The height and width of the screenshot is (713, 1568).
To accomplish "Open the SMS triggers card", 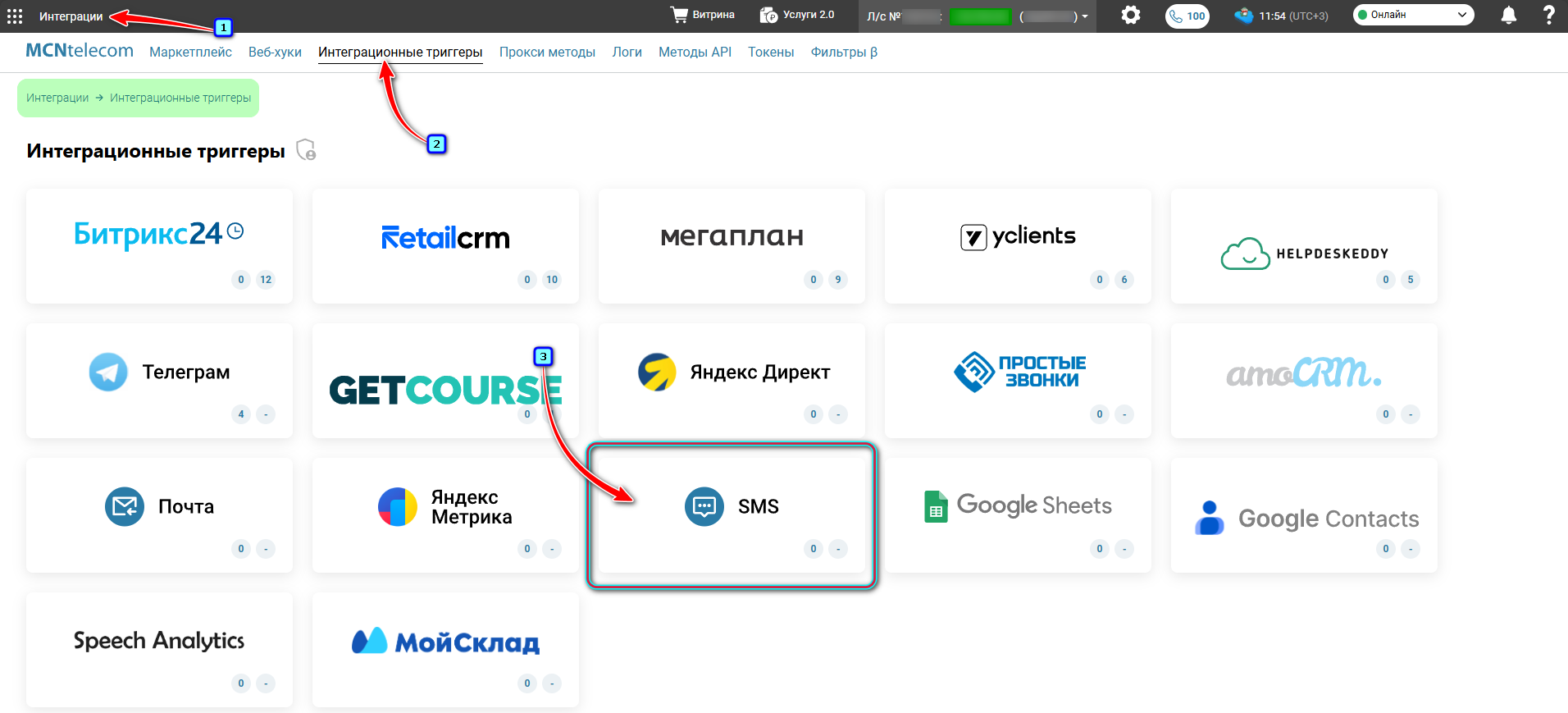I will (x=732, y=515).
